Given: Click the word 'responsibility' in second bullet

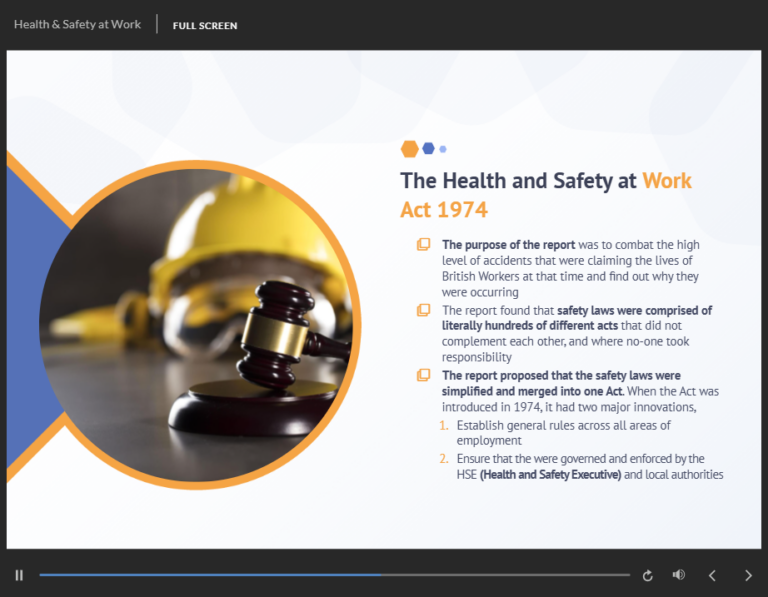Looking at the screenshot, I should (477, 357).
